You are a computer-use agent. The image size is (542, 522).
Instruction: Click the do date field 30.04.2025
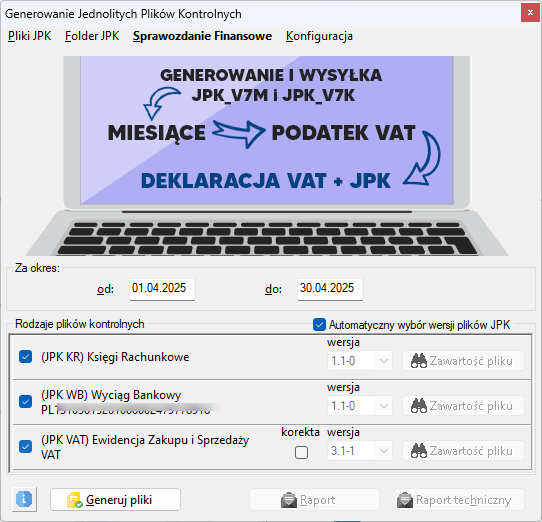point(330,289)
